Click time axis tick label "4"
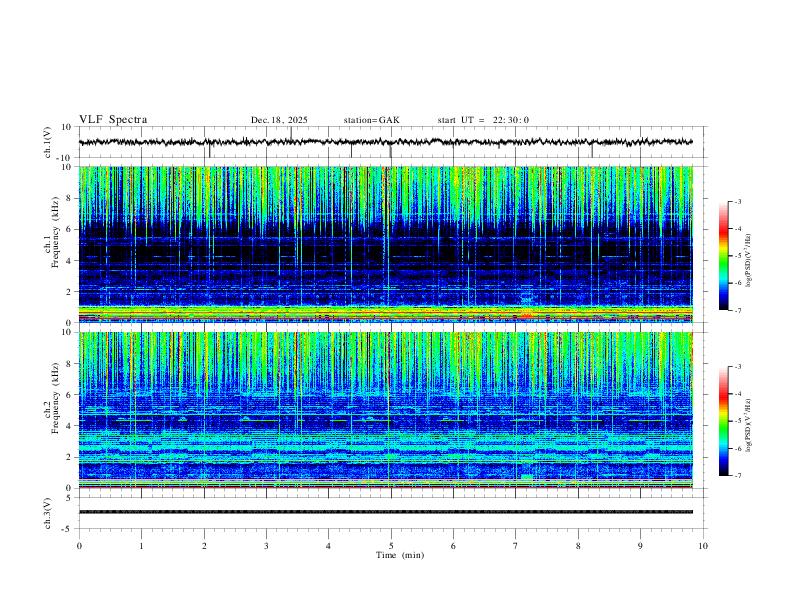792x612 pixels. coord(328,546)
